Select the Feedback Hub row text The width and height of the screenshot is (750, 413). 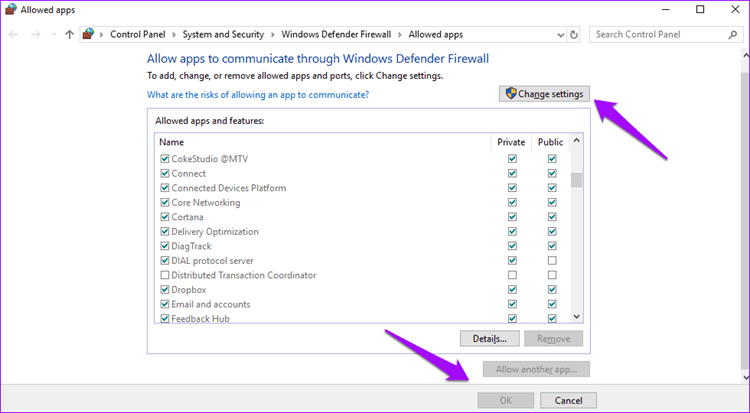[200, 319]
